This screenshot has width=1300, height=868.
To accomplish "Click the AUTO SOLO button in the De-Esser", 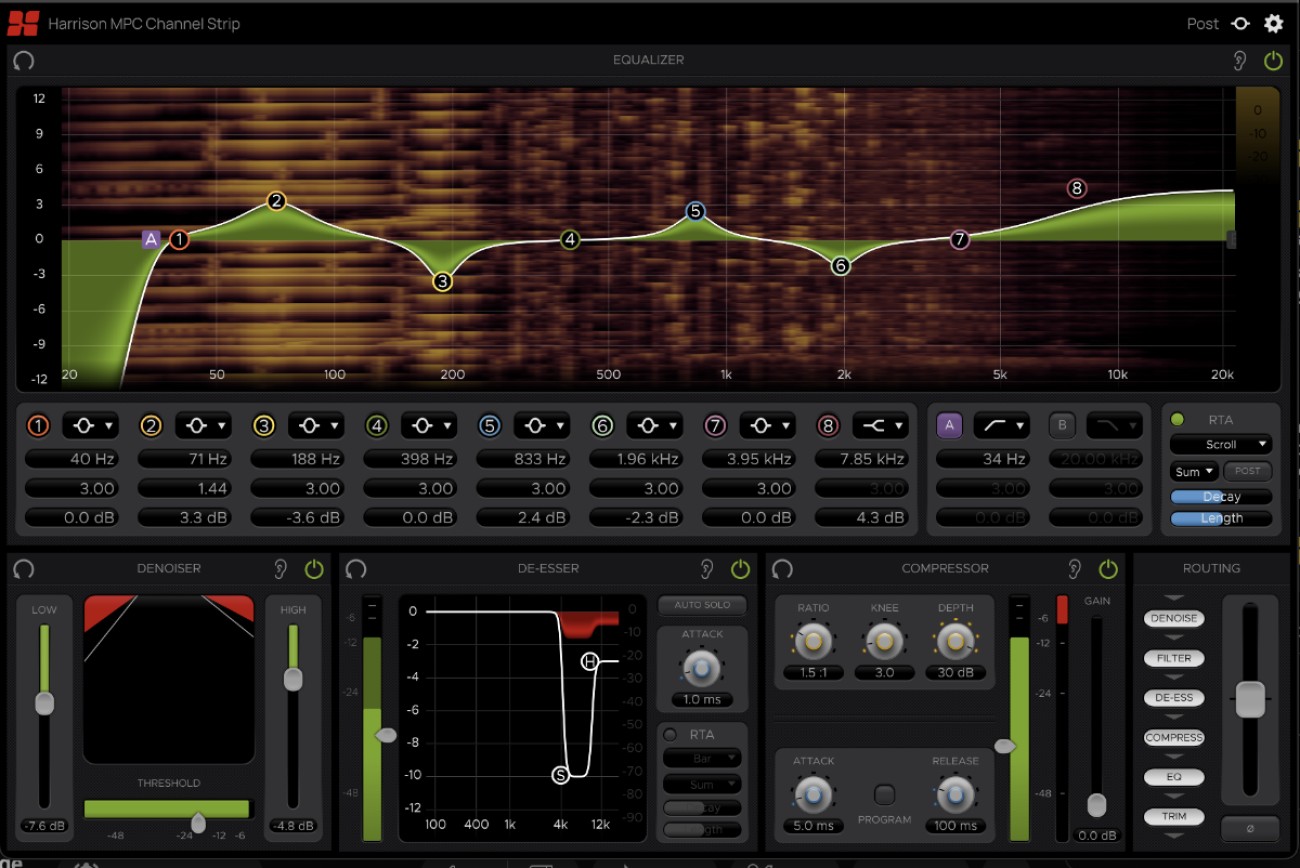I will point(701,605).
